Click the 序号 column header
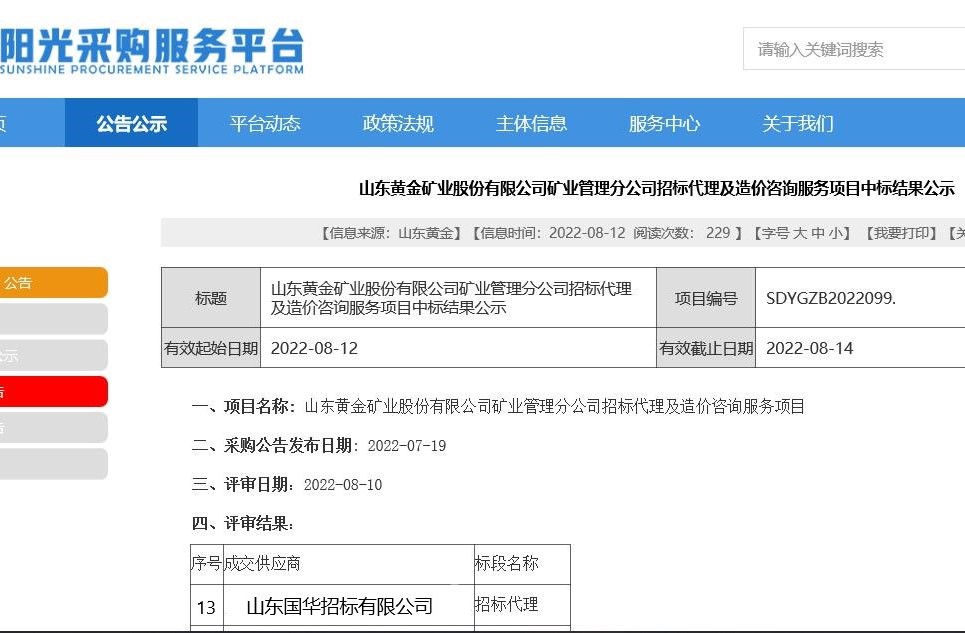The height and width of the screenshot is (633, 965). [206, 563]
